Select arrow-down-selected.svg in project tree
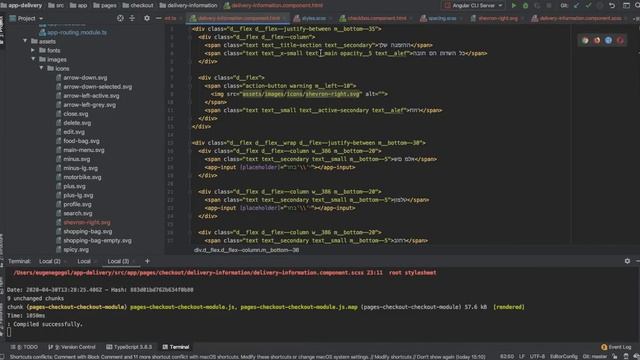Image resolution: width=640 pixels, height=360 pixels. point(98,87)
